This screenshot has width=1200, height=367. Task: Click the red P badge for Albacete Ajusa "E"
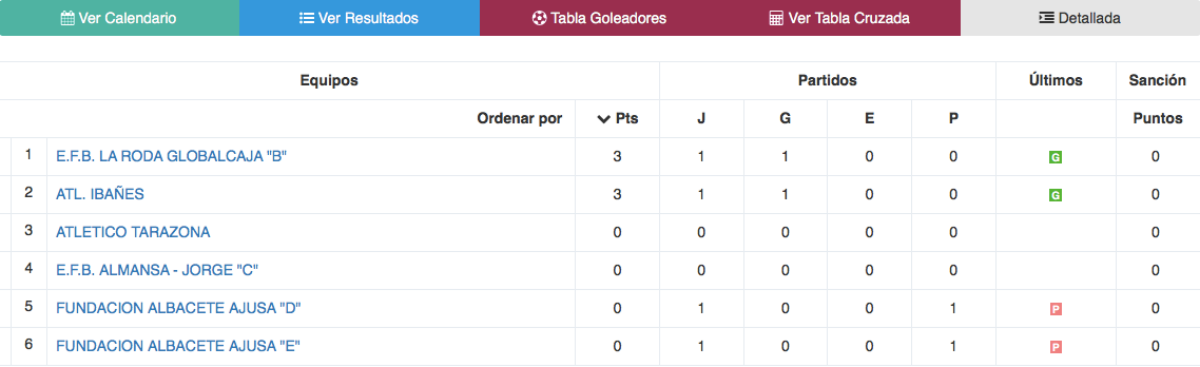coord(1055,347)
